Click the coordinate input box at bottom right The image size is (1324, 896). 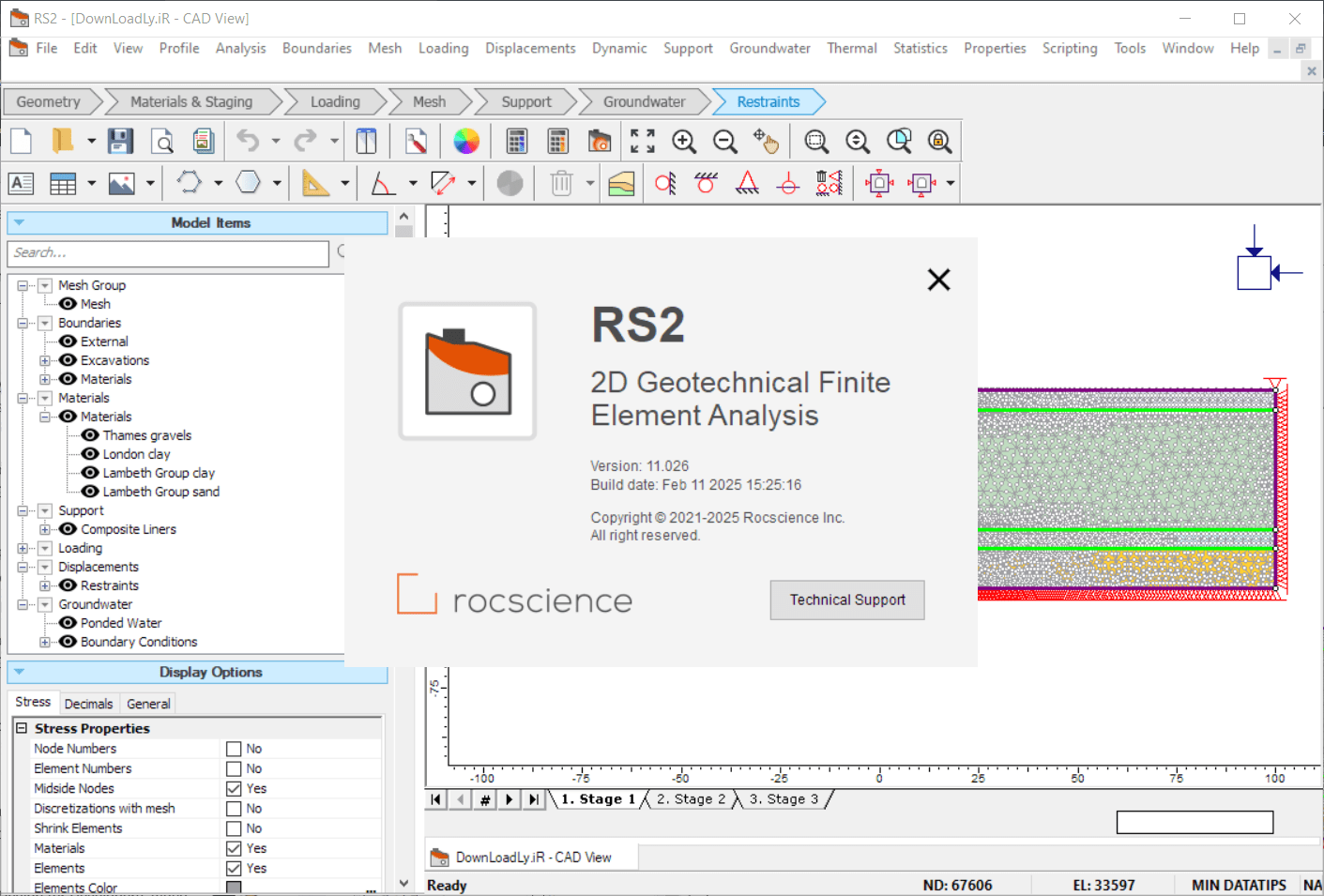pos(1195,823)
